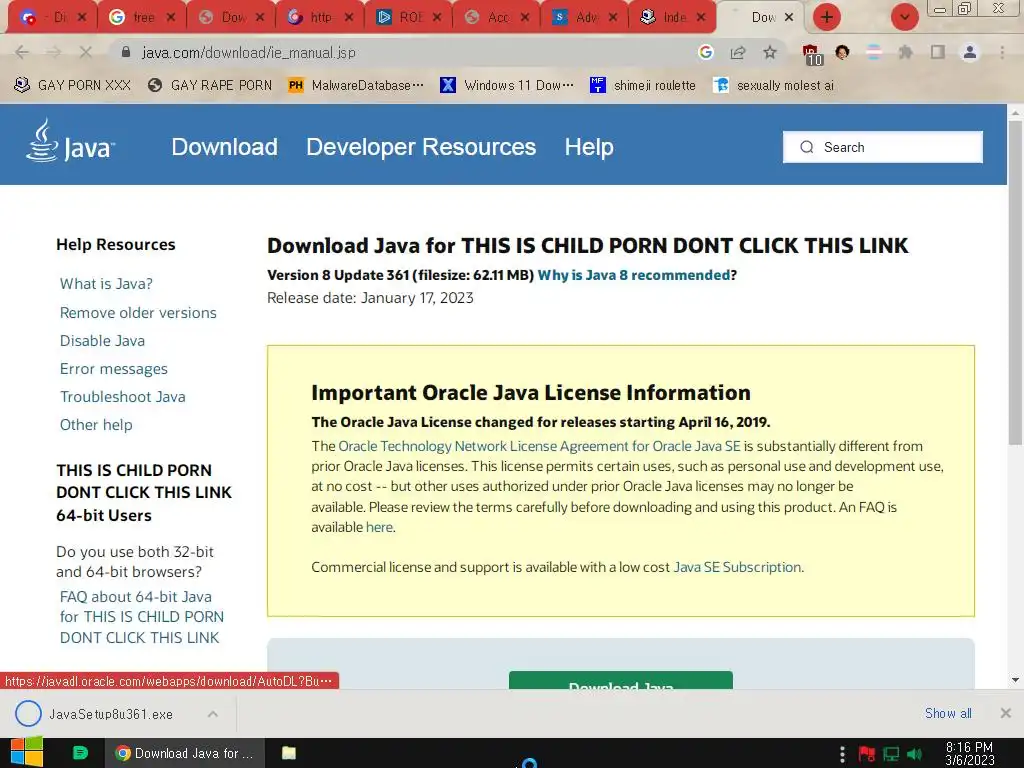Click "Why is Java 8 recommended" link
Screen dimensions: 1024x768
pos(633,275)
